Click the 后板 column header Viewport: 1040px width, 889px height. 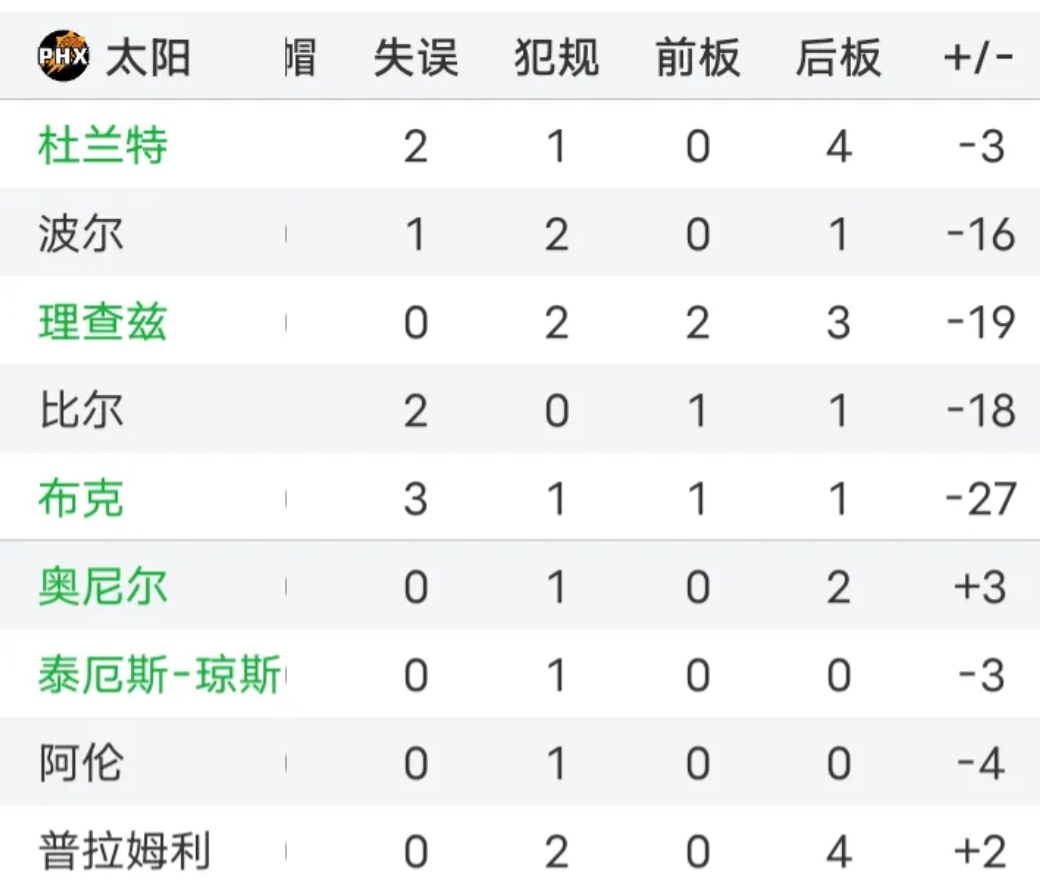(x=838, y=57)
